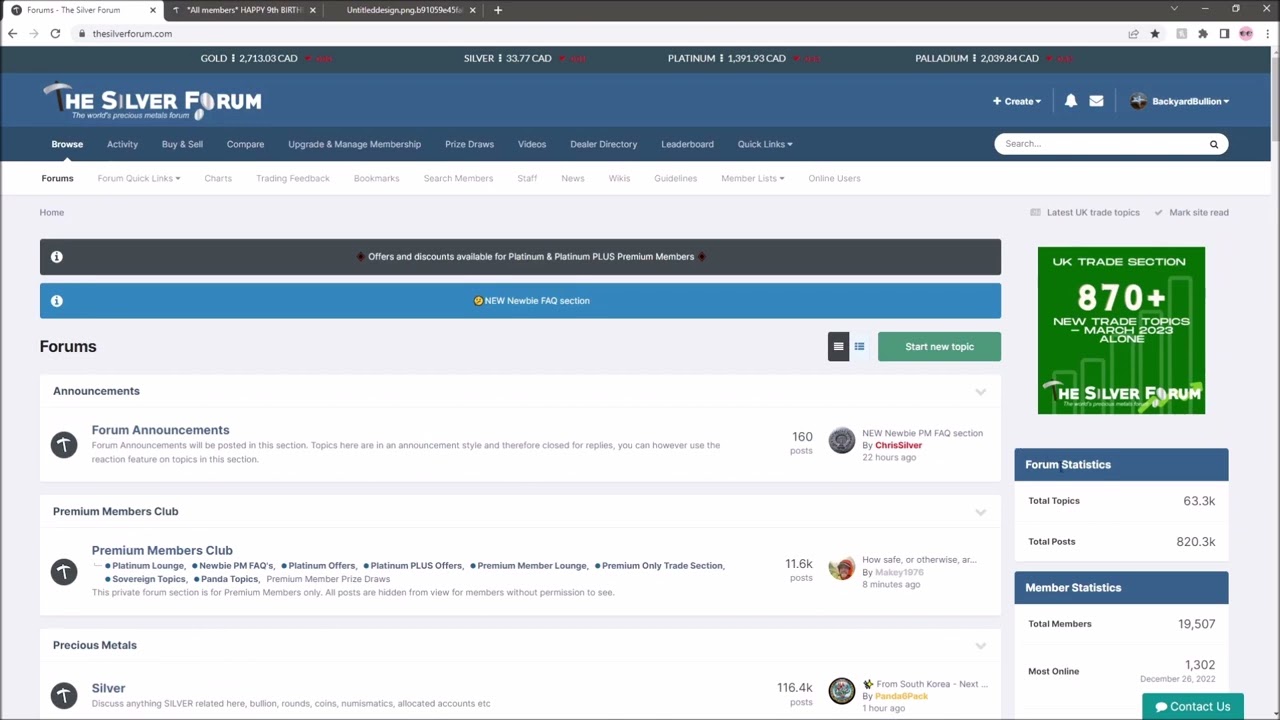Go to Prize Draws
Image resolution: width=1280 pixels, height=720 pixels.
pyautogui.click(x=469, y=144)
